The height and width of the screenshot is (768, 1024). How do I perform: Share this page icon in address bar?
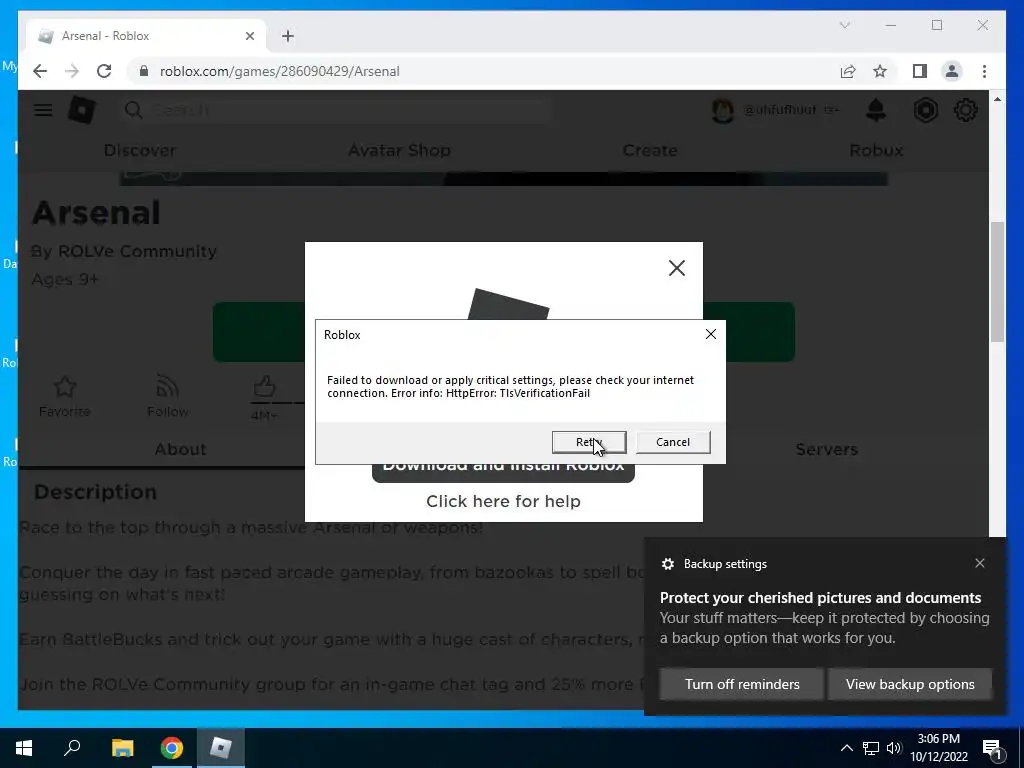[848, 71]
